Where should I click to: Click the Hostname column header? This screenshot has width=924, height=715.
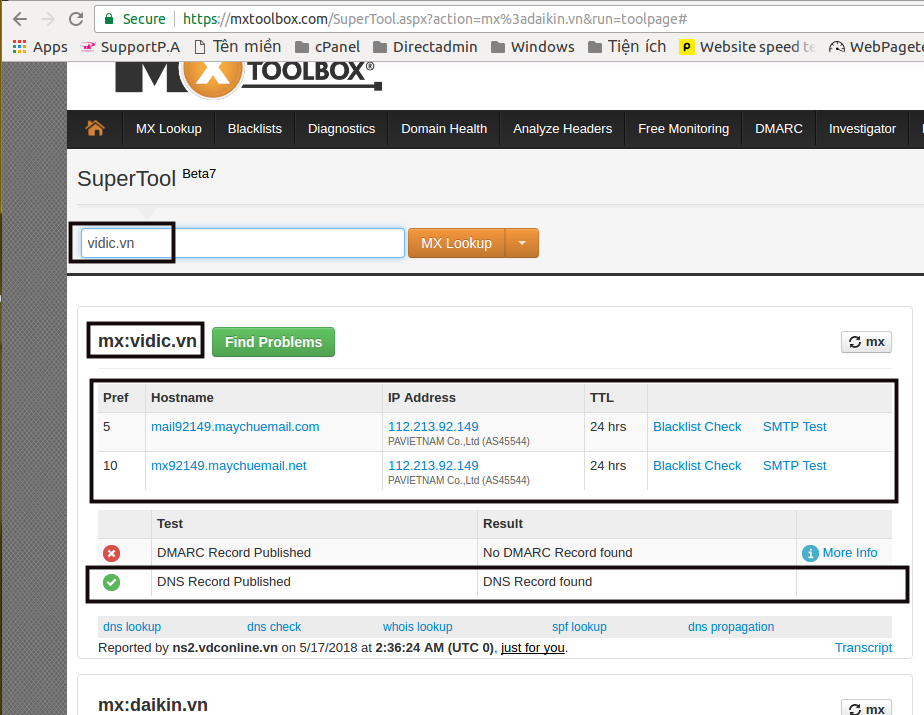(182, 398)
